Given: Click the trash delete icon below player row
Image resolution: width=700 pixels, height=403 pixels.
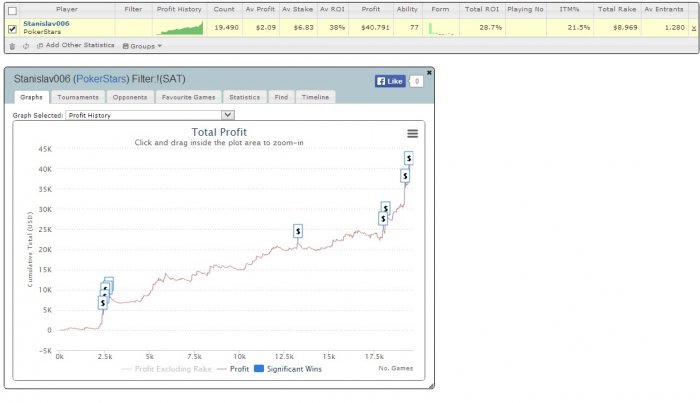Looking at the screenshot, I should pos(12,46).
